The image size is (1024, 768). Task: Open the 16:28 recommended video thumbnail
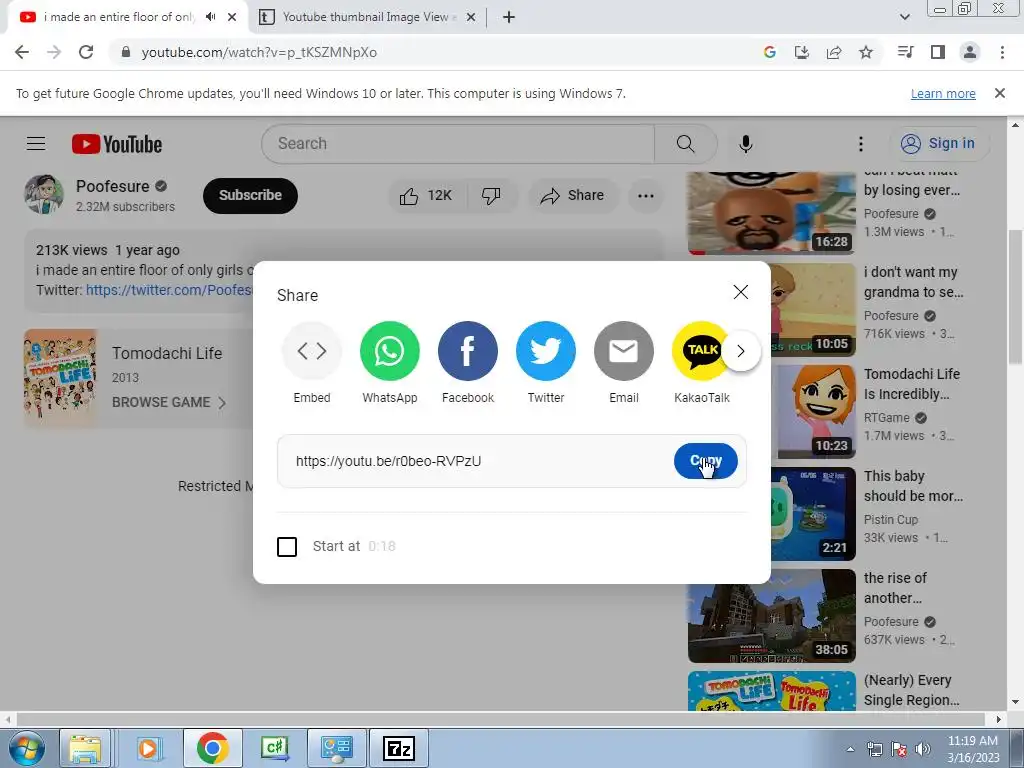pos(772,213)
